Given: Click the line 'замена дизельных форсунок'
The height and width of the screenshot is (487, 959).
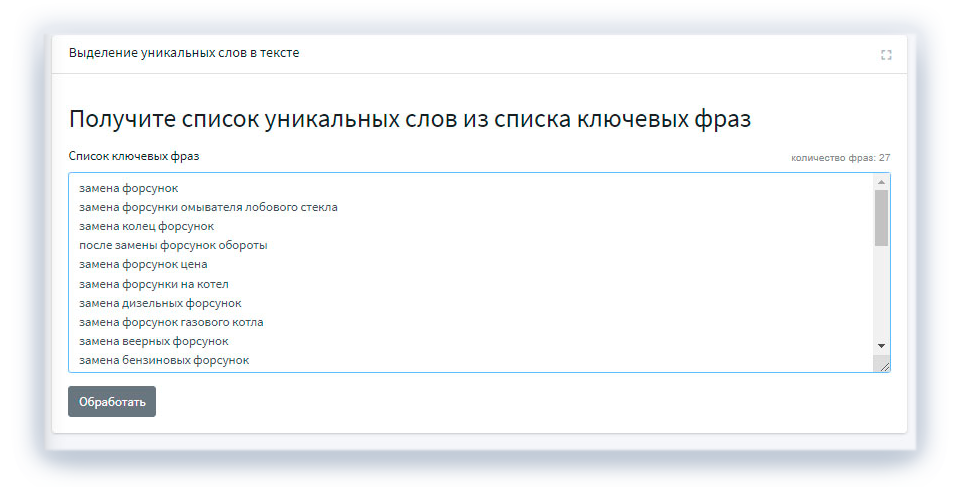Looking at the screenshot, I should (x=160, y=302).
